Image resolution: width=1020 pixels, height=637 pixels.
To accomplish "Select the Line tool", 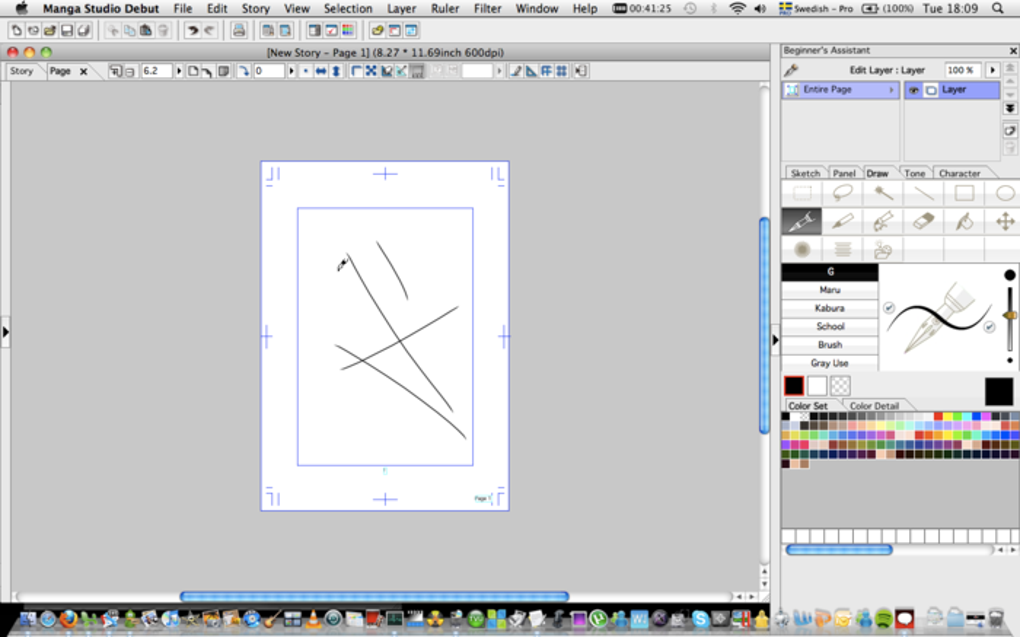I will (923, 193).
